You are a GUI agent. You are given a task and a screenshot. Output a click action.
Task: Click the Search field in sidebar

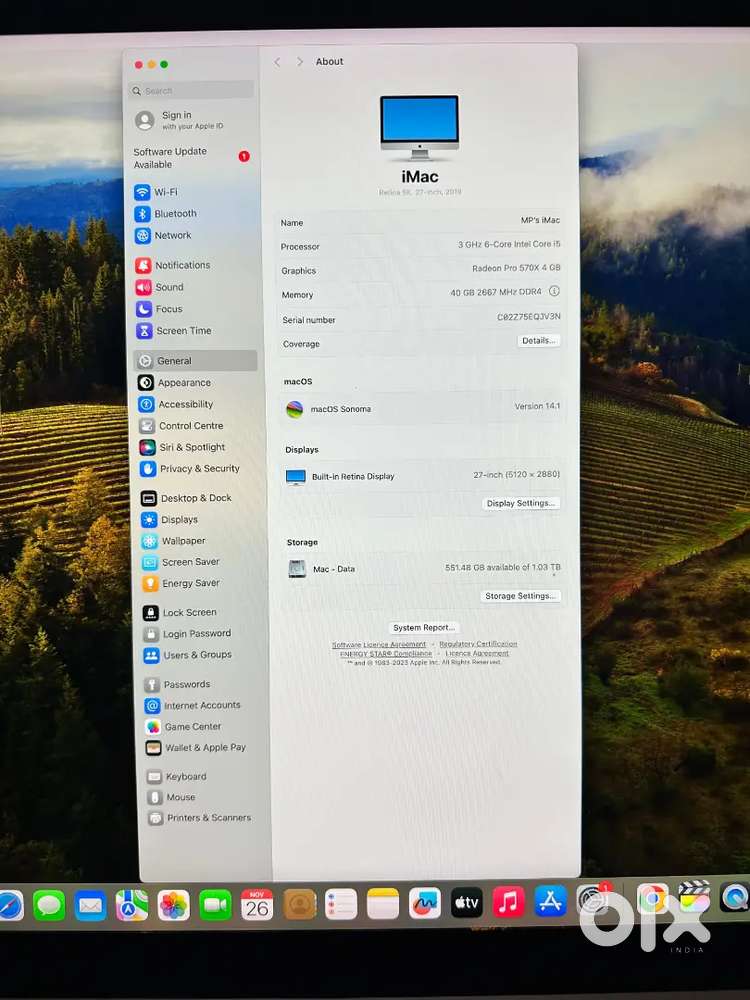[x=192, y=91]
